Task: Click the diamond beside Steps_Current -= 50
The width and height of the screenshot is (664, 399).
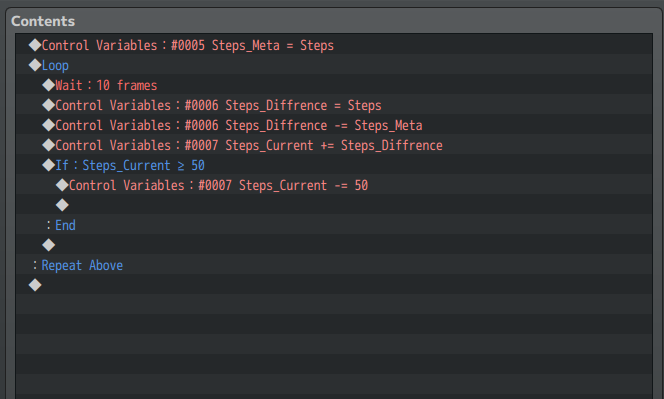Action: [x=62, y=185]
